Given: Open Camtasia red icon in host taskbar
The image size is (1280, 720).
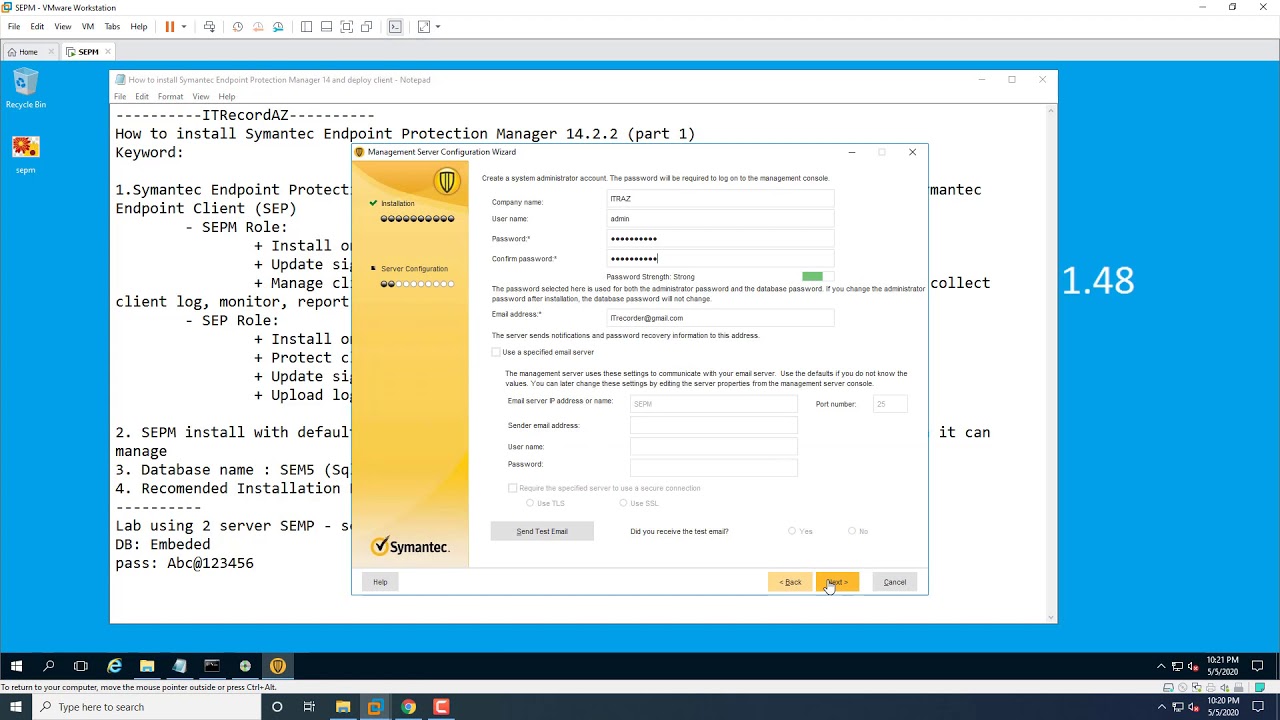Looking at the screenshot, I should tap(441, 707).
